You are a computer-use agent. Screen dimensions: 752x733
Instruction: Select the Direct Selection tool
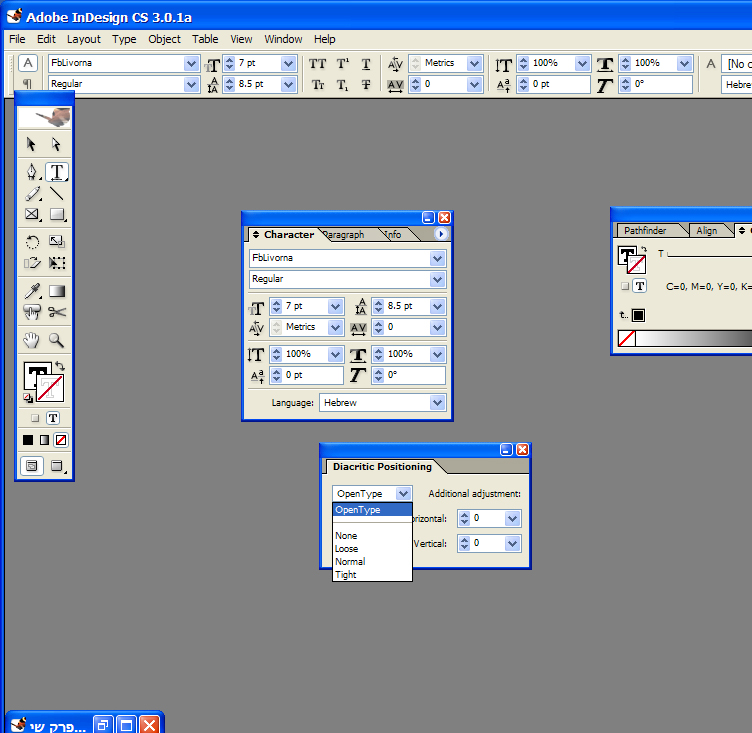pyautogui.click(x=57, y=144)
